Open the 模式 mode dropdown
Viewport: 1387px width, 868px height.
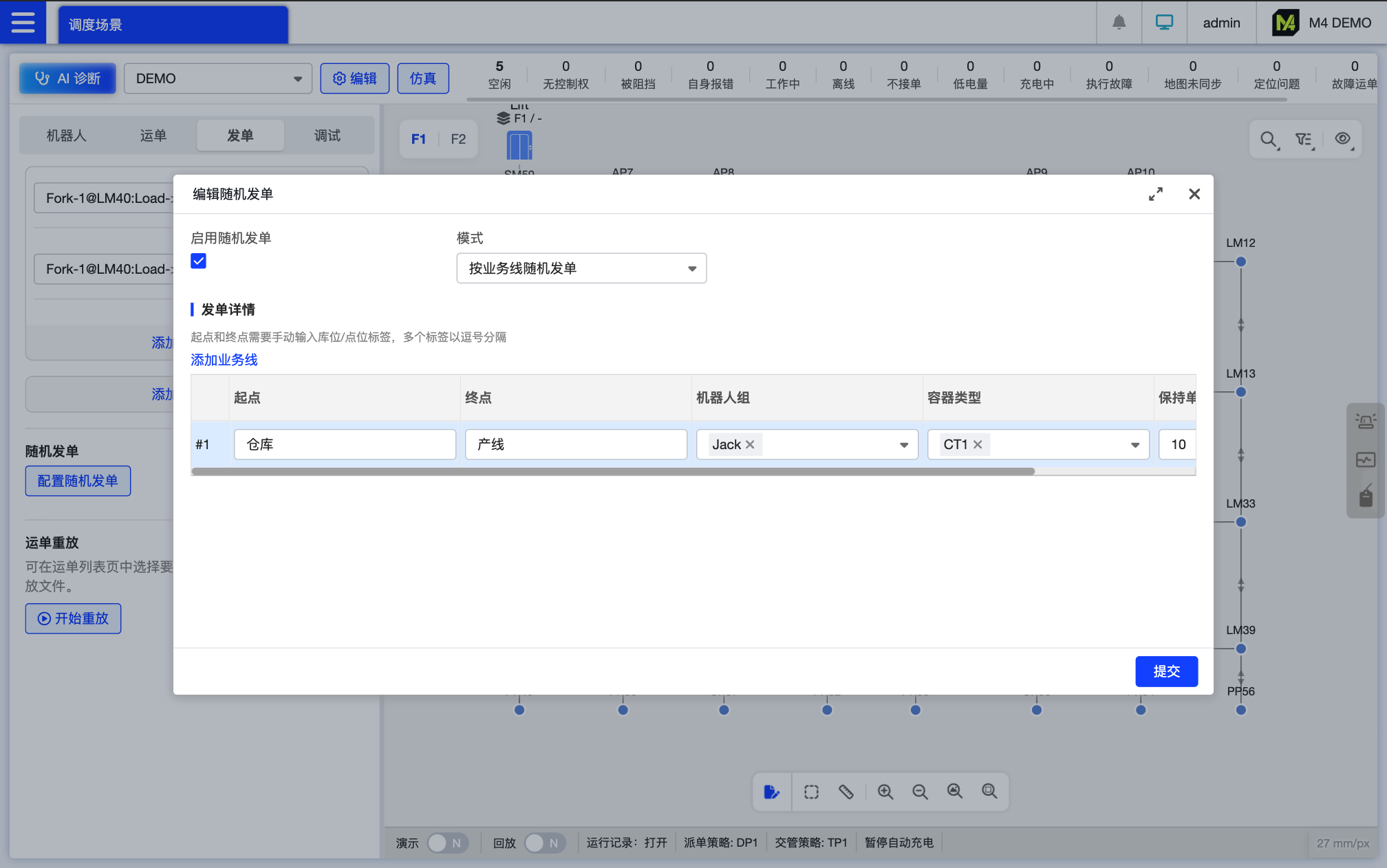tap(581, 268)
